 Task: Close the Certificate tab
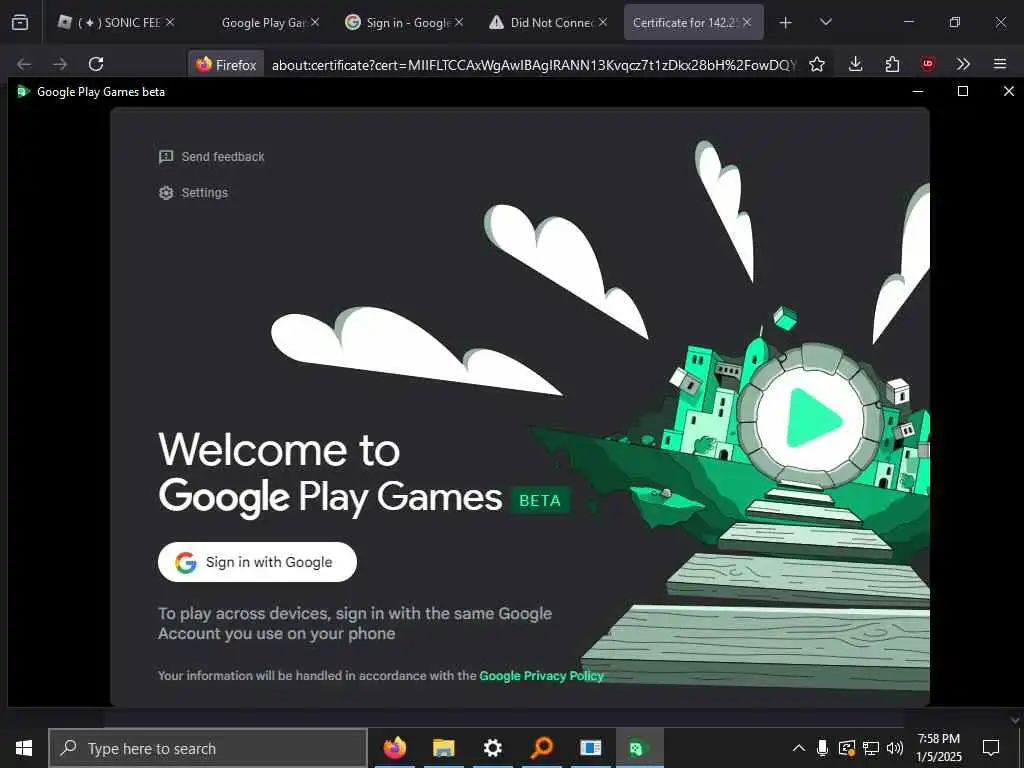(747, 22)
